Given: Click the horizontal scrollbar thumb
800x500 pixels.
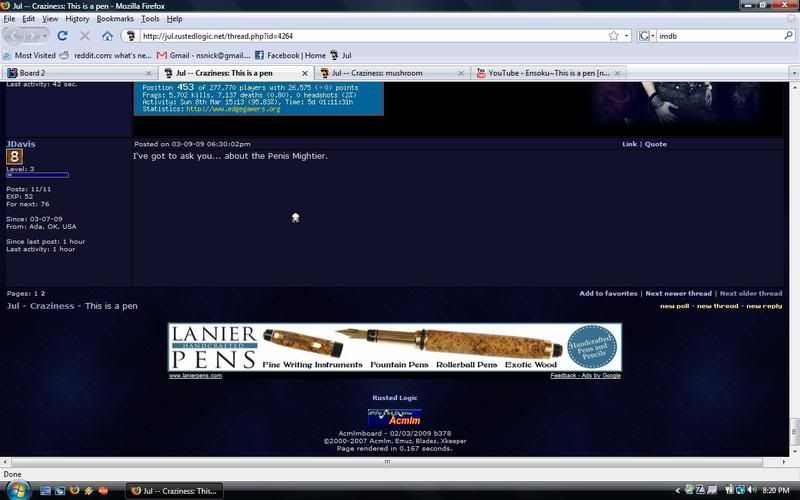Looking at the screenshot, I should click(387, 462).
